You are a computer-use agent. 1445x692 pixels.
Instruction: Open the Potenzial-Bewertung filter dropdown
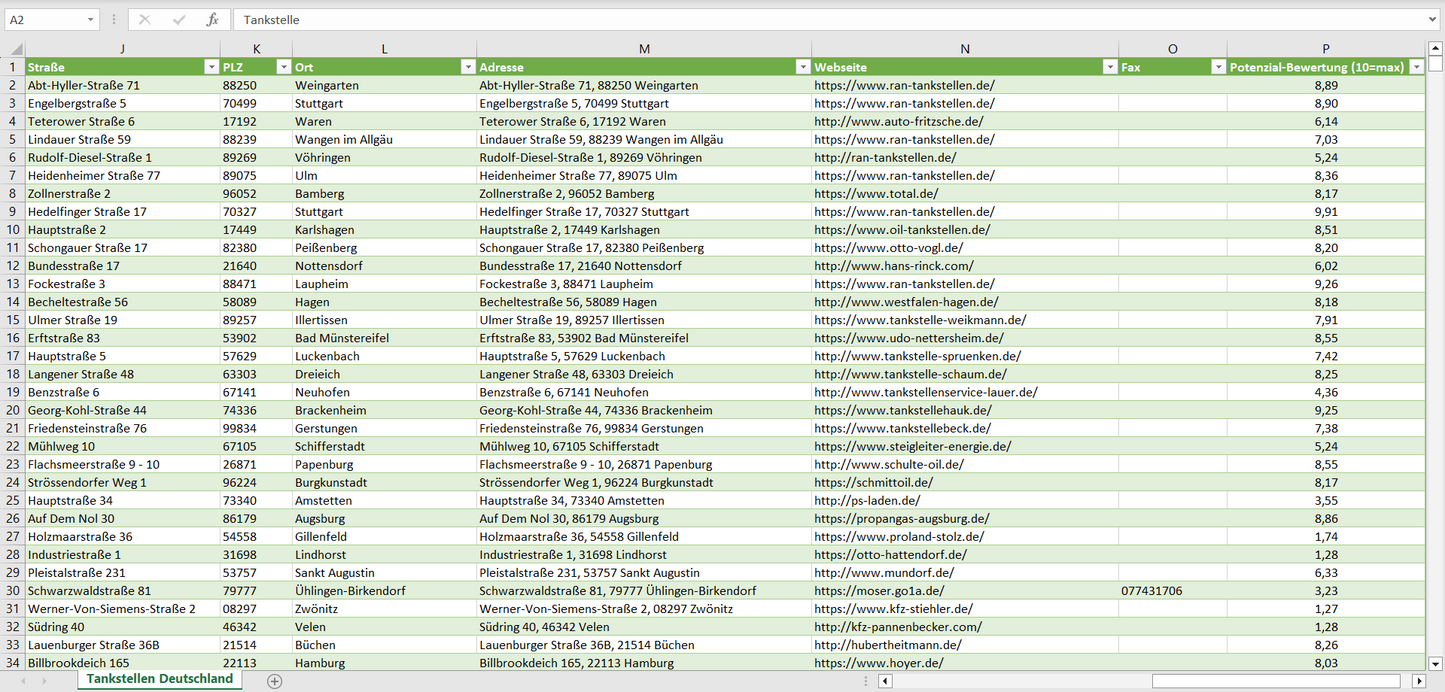tap(1416, 67)
